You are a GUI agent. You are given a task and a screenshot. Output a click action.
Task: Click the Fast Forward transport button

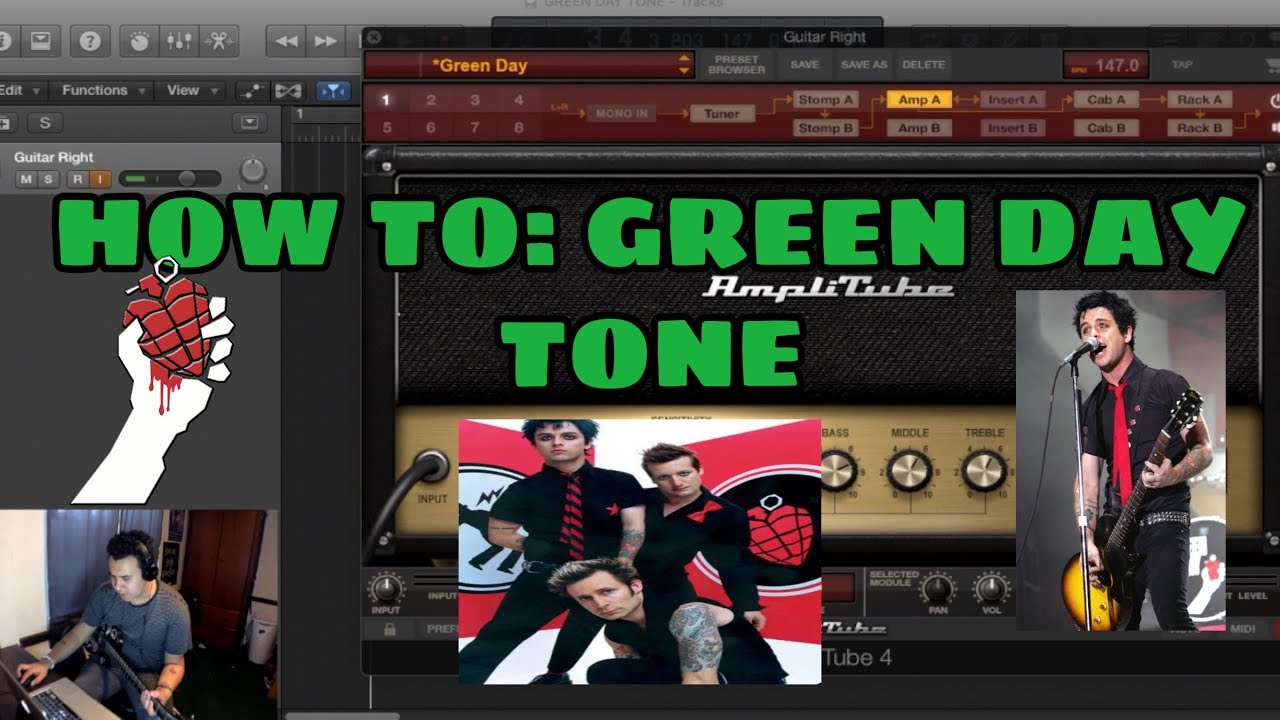pos(325,41)
